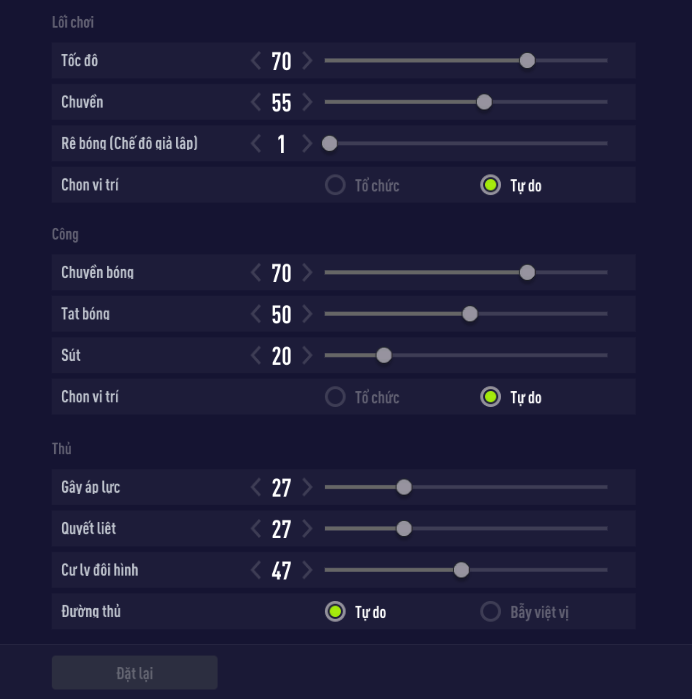This screenshot has width=692, height=699.
Task: Decrease Rê bóng value with left arrow
Action: pyautogui.click(x=256, y=144)
